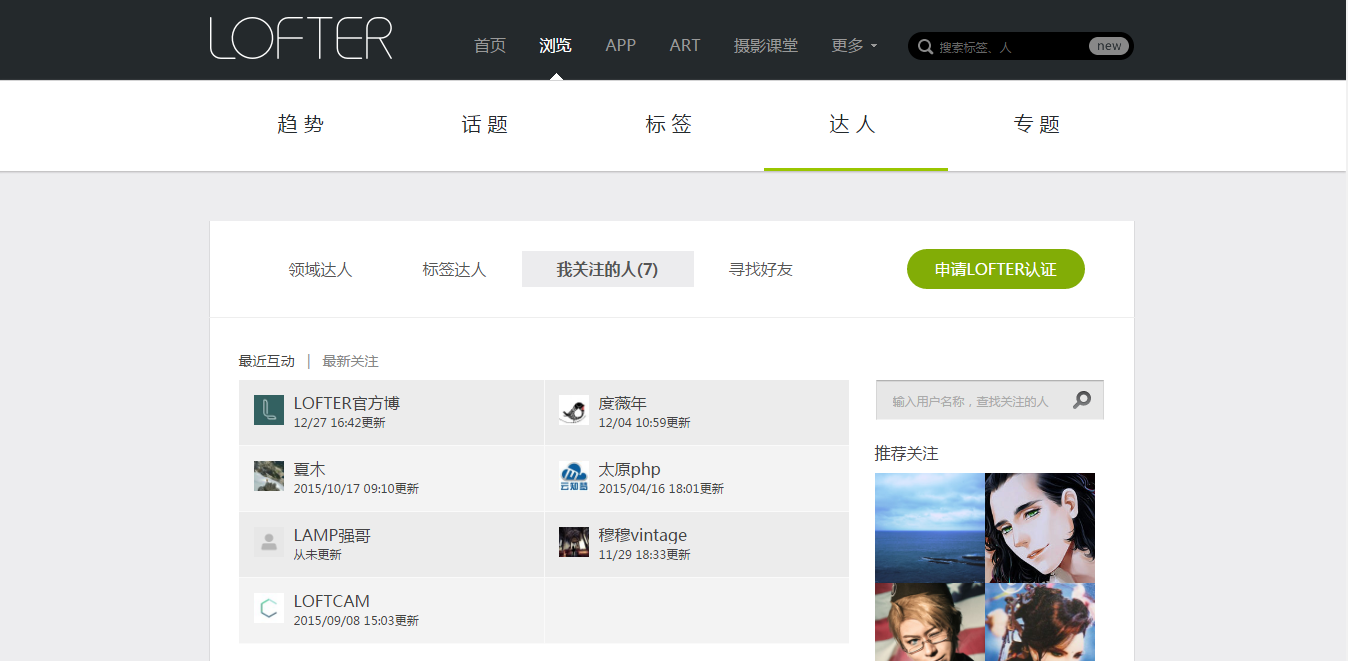Screen dimensions: 1348x661
Task: Click 2015/04/16 18:01更新 timestamp text
Action: pyautogui.click(x=661, y=489)
